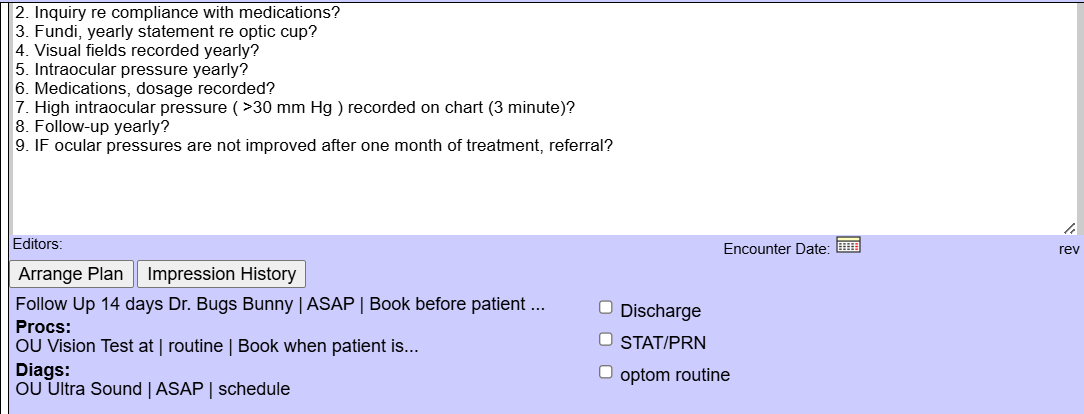This screenshot has width=1084, height=414.
Task: Open Impression History
Action: click(x=221, y=274)
